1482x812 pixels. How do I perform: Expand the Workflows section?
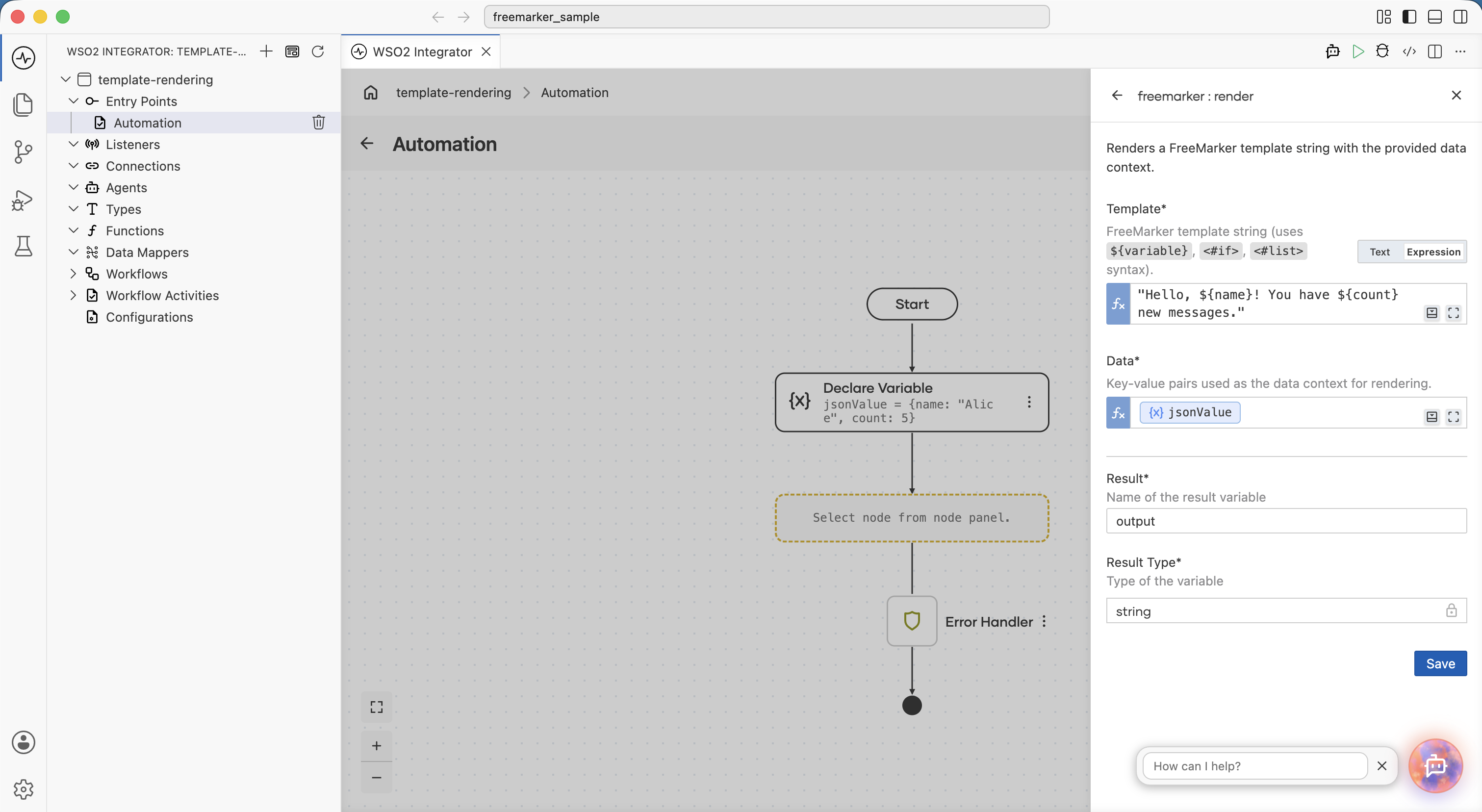pos(74,273)
